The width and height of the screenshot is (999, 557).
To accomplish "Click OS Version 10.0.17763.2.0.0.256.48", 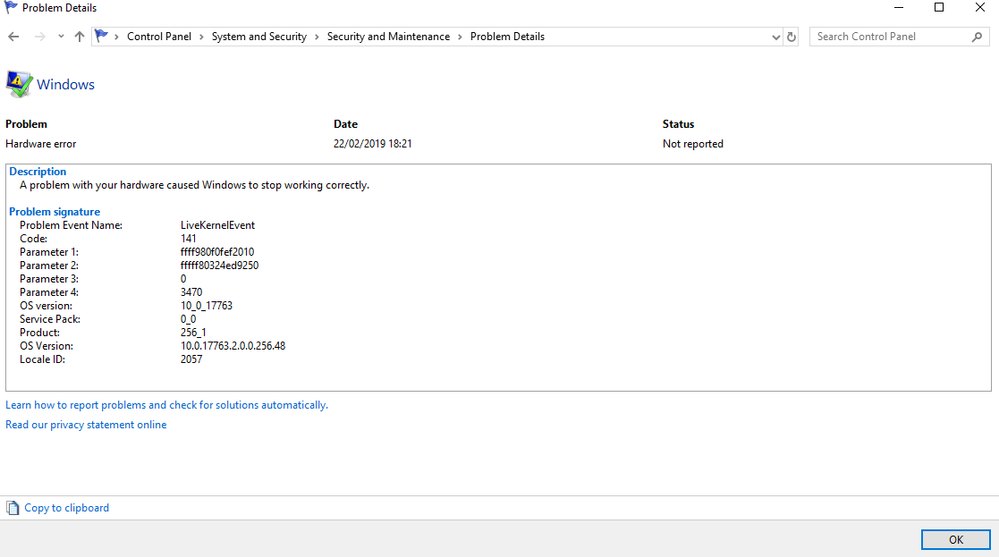I will click(x=233, y=345).
